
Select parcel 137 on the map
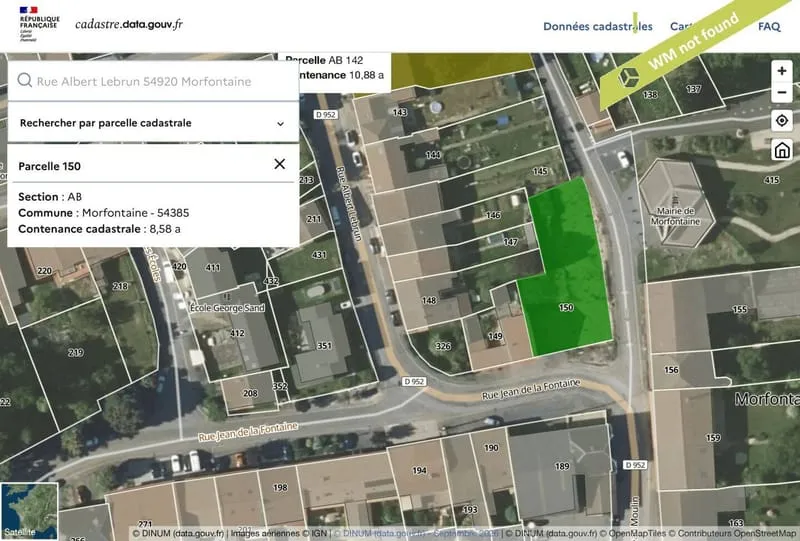[693, 89]
